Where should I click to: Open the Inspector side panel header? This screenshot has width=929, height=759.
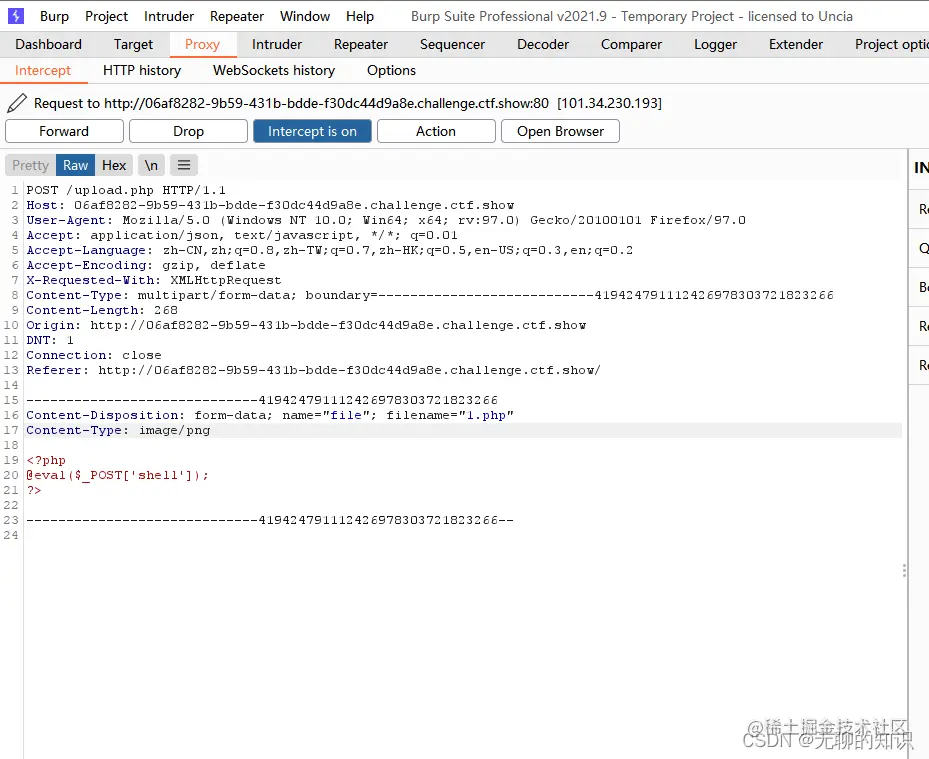point(920,168)
